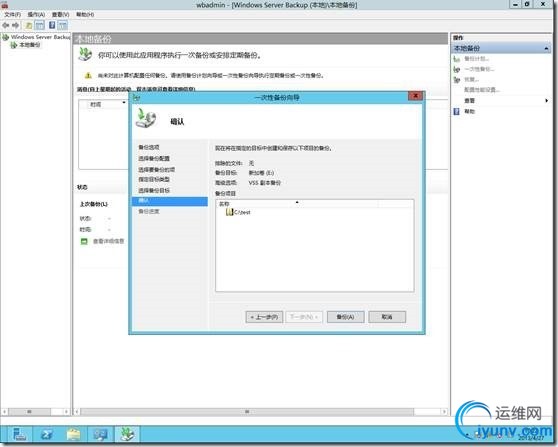Click the 备份(A) button to start backup

tap(345, 317)
